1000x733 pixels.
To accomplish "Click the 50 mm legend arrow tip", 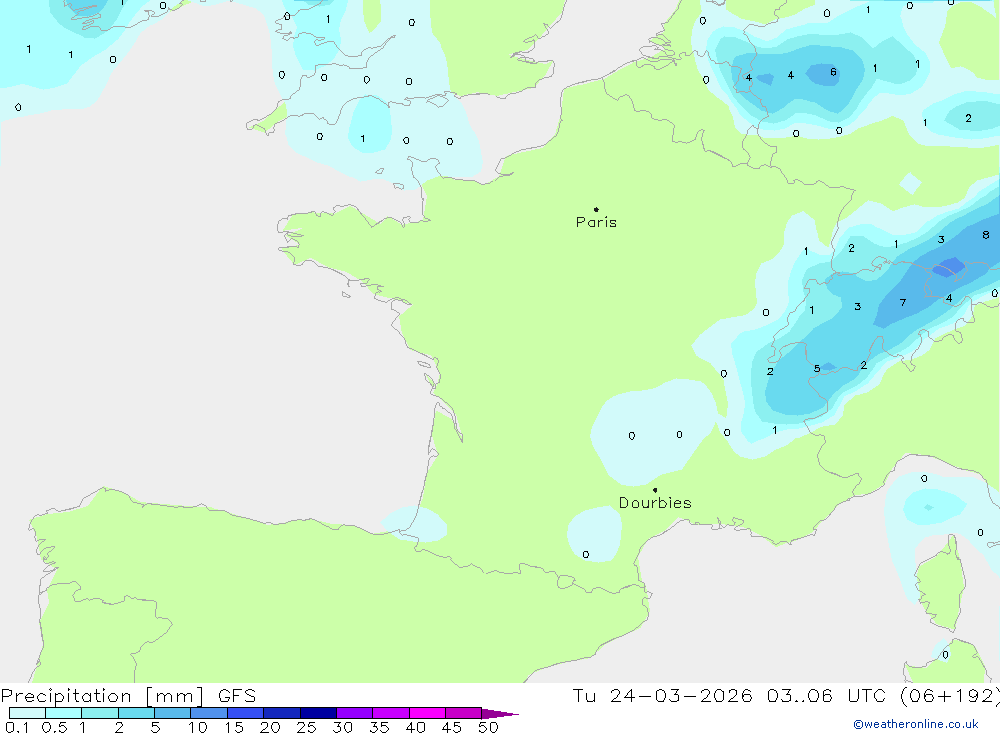I will click(x=500, y=713).
